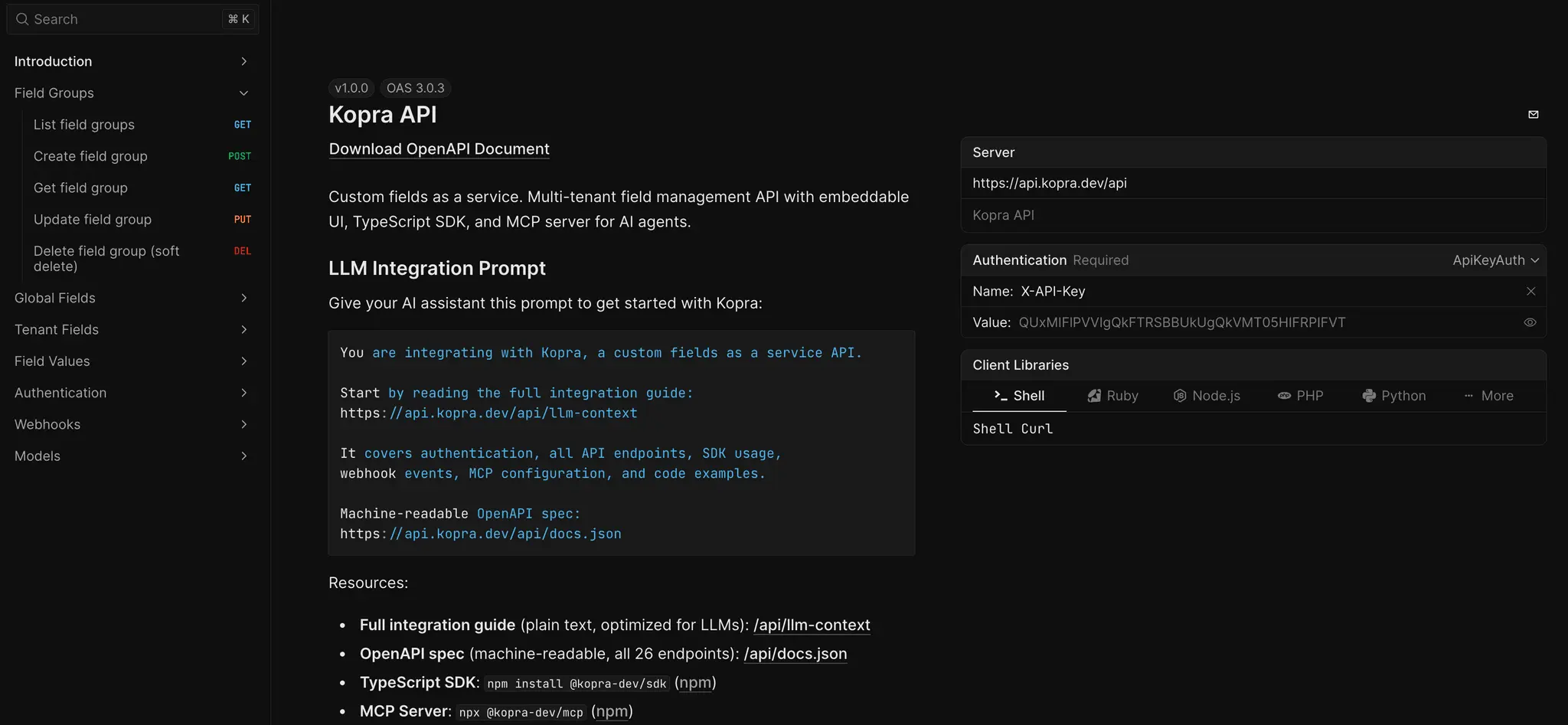Screen dimensions: 1568x725
Task: Expand the Authentication sidebar section chevron
Action: point(243,393)
